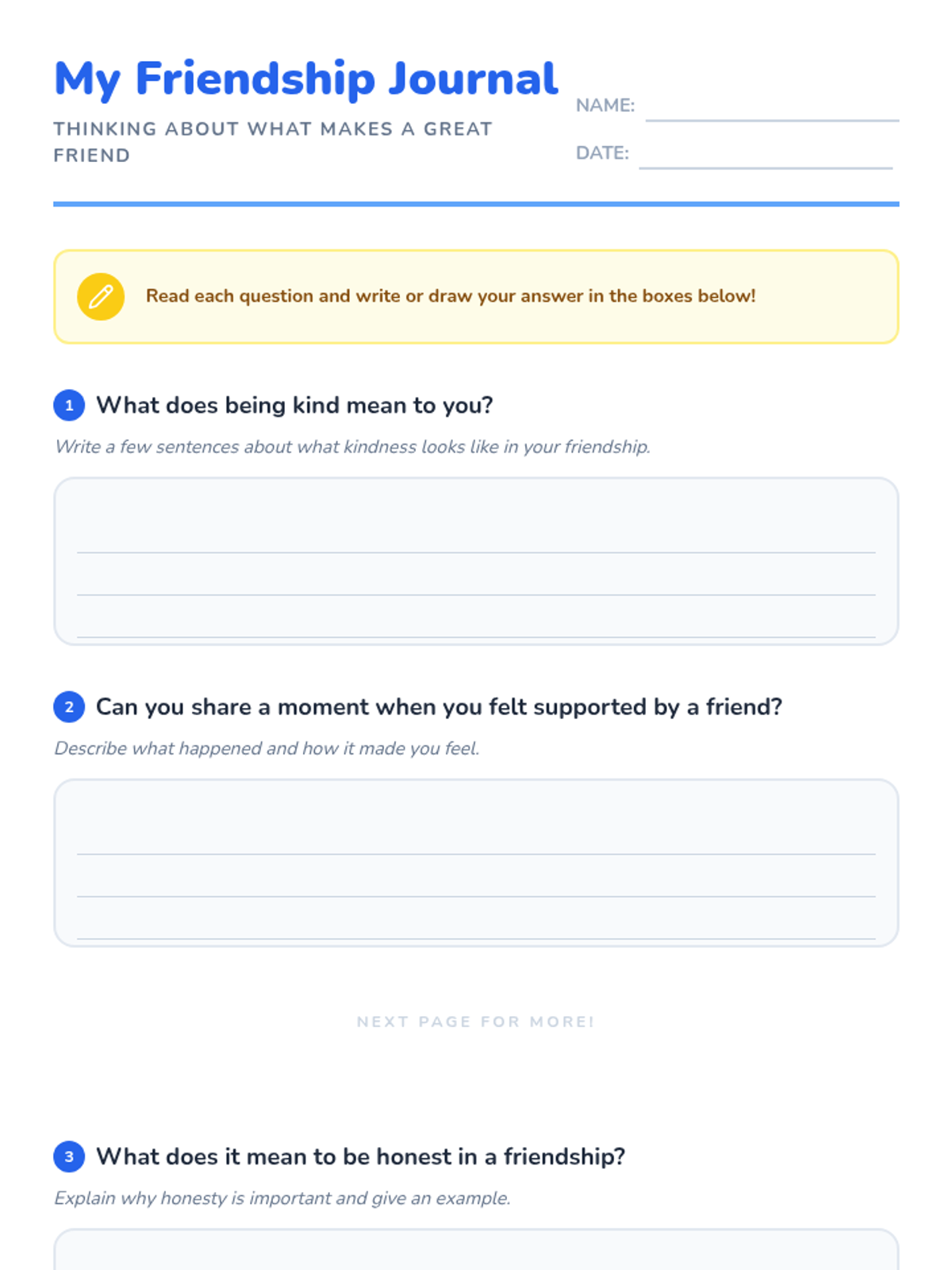This screenshot has width=952, height=1270.
Task: Click the 'honest in a friendship' heading
Action: 360,1156
